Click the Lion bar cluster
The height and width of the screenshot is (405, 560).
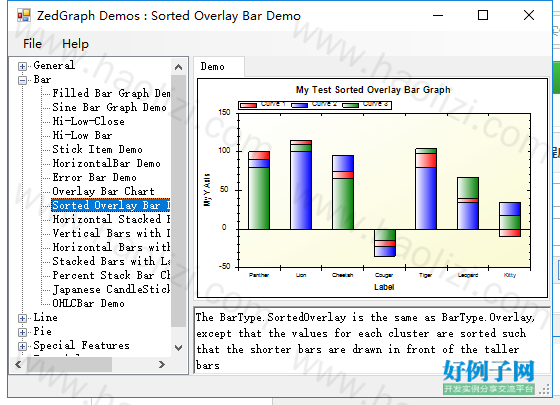click(301, 185)
